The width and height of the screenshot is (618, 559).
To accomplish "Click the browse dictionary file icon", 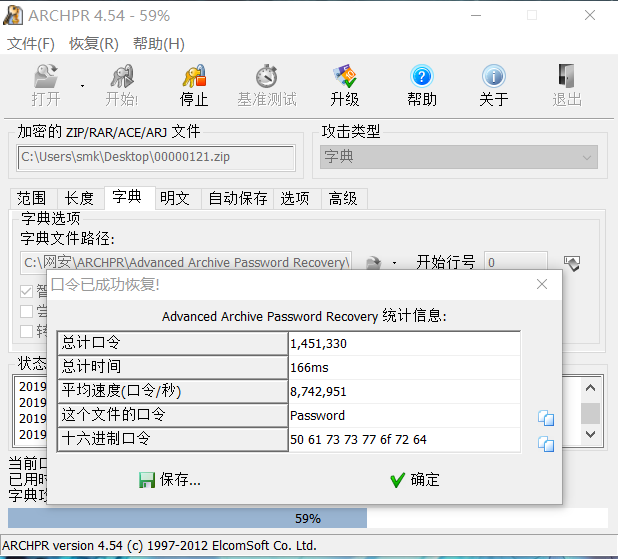I will [x=374, y=263].
